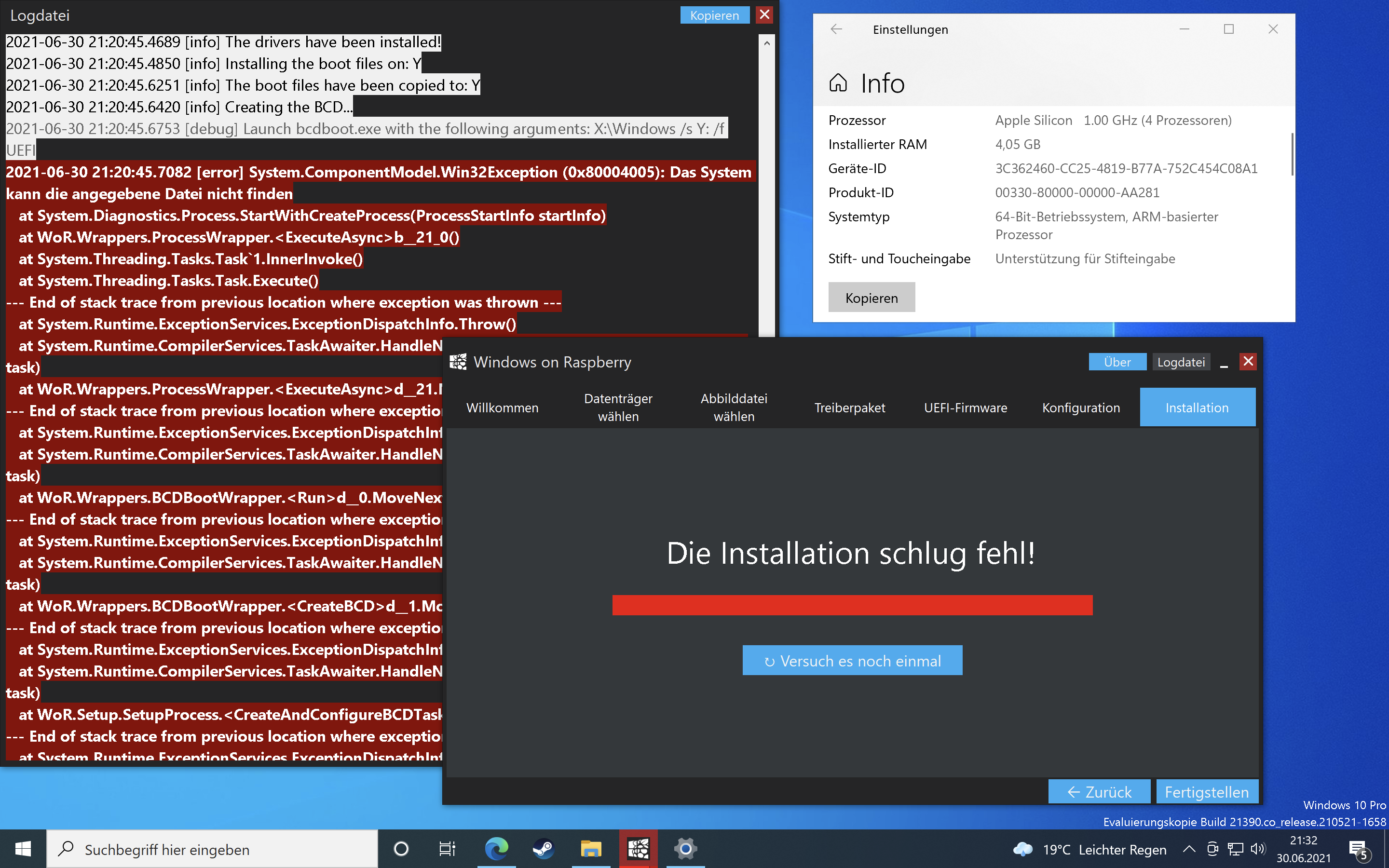Open the UEFI-Firmware tab
Image resolution: width=1389 pixels, height=868 pixels.
click(966, 407)
